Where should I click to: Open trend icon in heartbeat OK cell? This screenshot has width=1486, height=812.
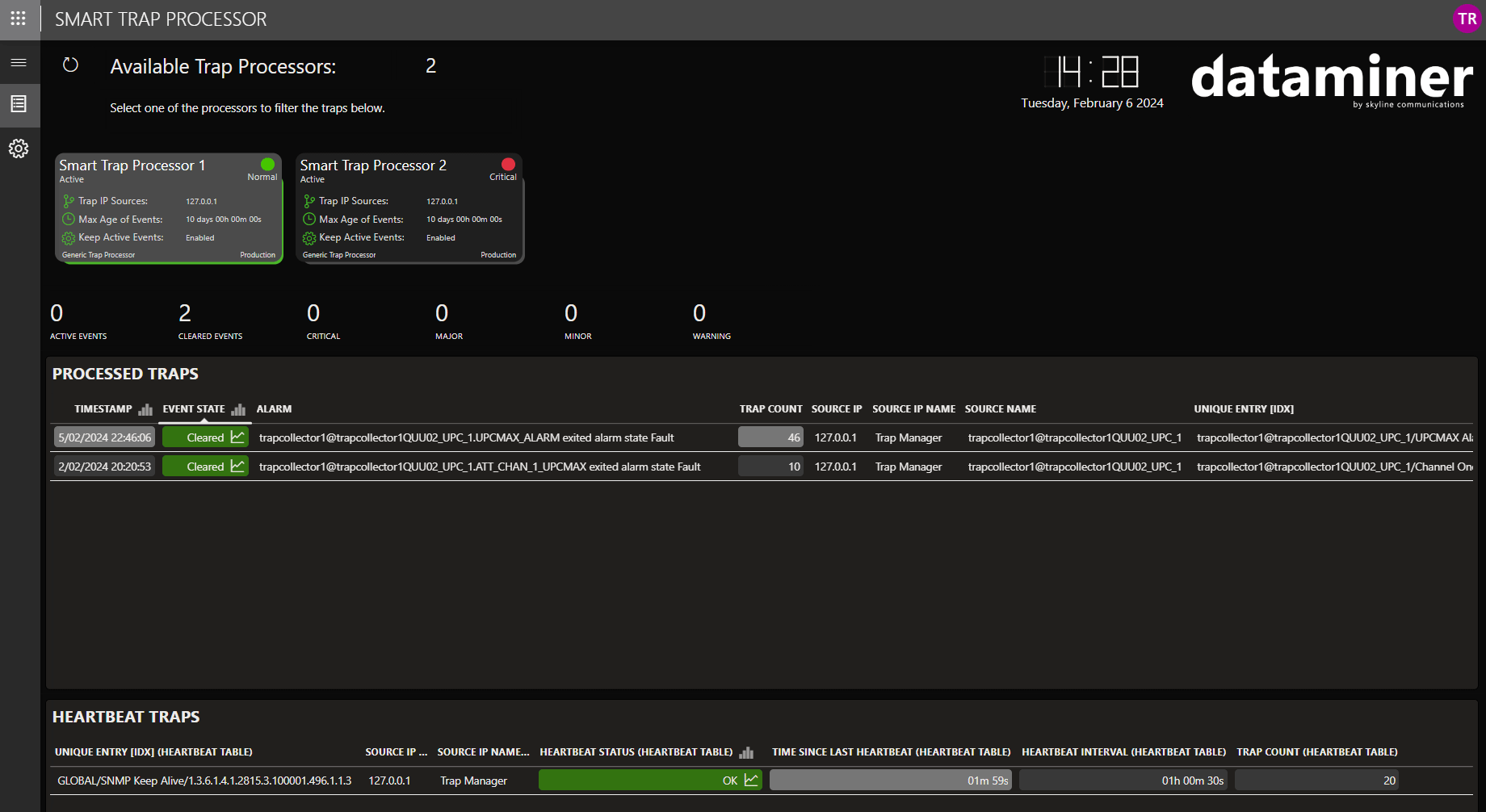tap(751, 780)
